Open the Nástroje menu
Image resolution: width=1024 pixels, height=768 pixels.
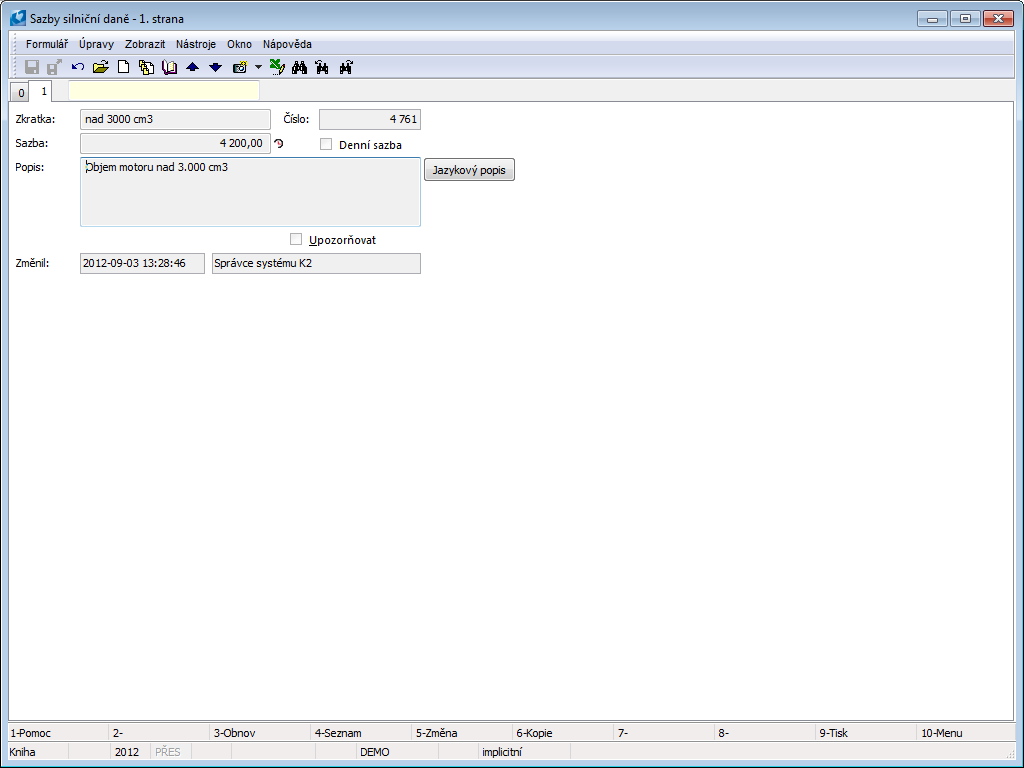point(196,44)
